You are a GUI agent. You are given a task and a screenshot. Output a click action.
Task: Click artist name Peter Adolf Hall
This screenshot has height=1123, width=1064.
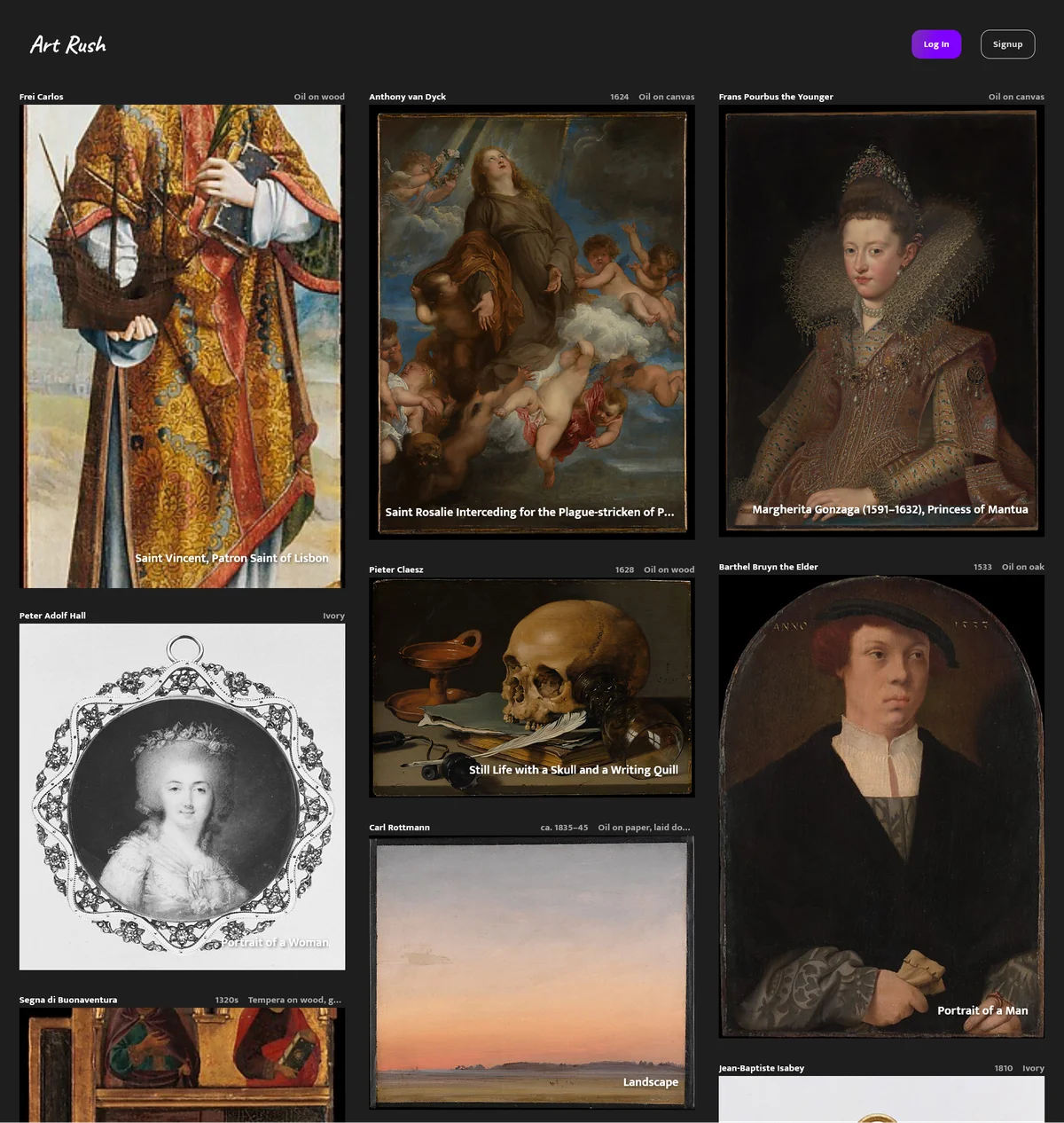[52, 616]
